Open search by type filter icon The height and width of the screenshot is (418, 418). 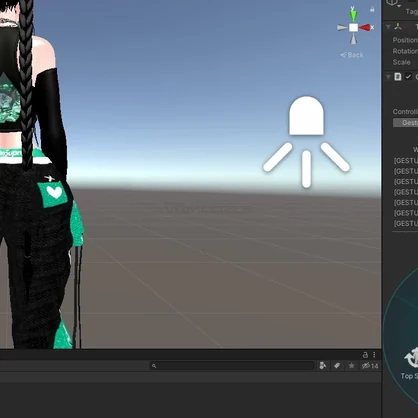coord(322,366)
